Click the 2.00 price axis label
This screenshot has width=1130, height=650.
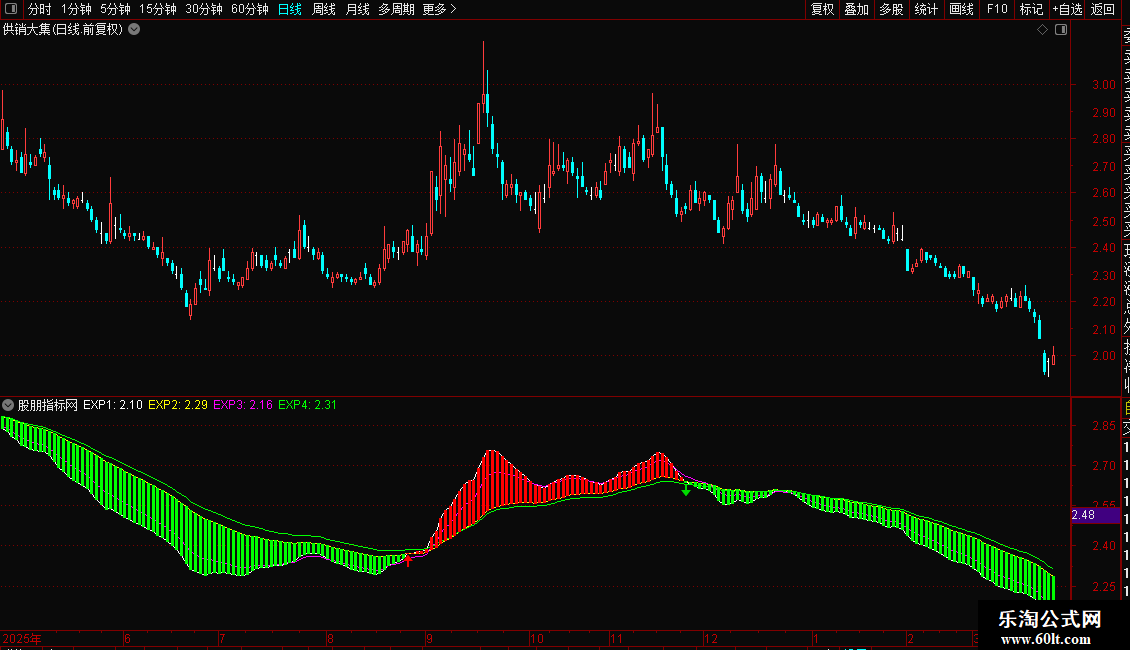coord(1104,355)
